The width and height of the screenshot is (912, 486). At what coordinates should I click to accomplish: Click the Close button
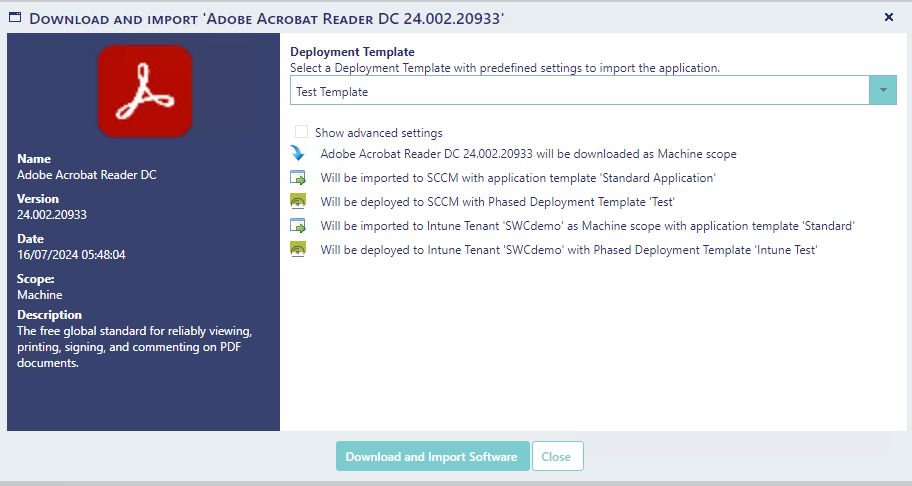click(557, 456)
